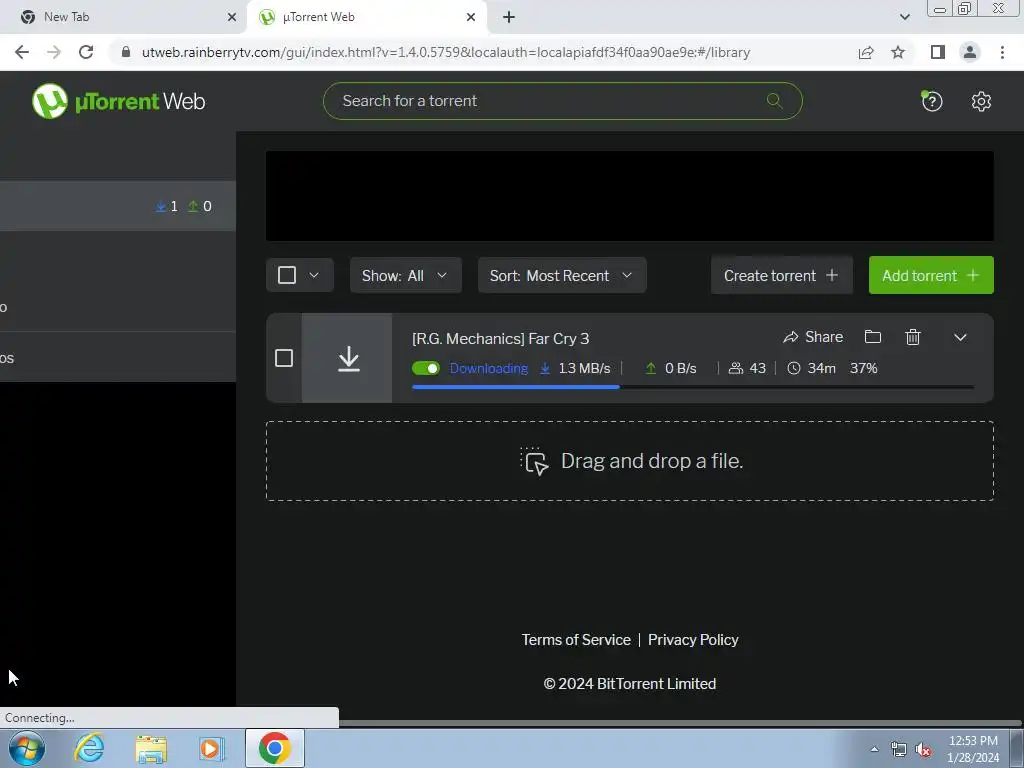
Task: Click the Drag and drop a file area
Action: point(630,461)
